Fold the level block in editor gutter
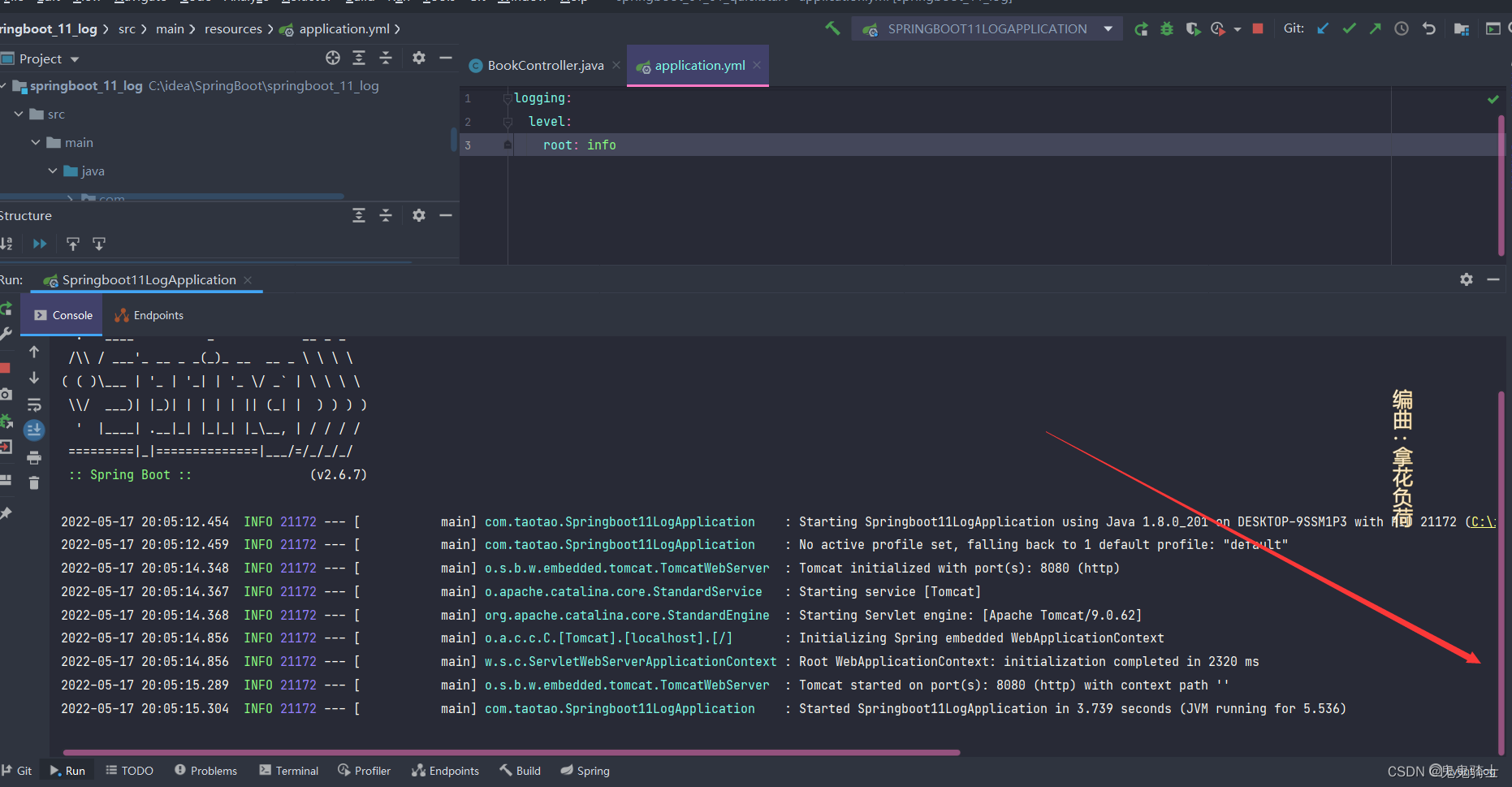This screenshot has width=1512, height=787. [508, 122]
